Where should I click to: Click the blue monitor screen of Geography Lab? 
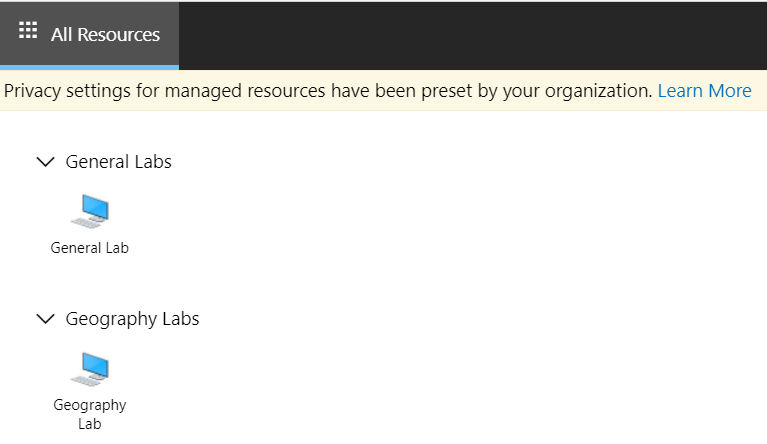click(95, 364)
